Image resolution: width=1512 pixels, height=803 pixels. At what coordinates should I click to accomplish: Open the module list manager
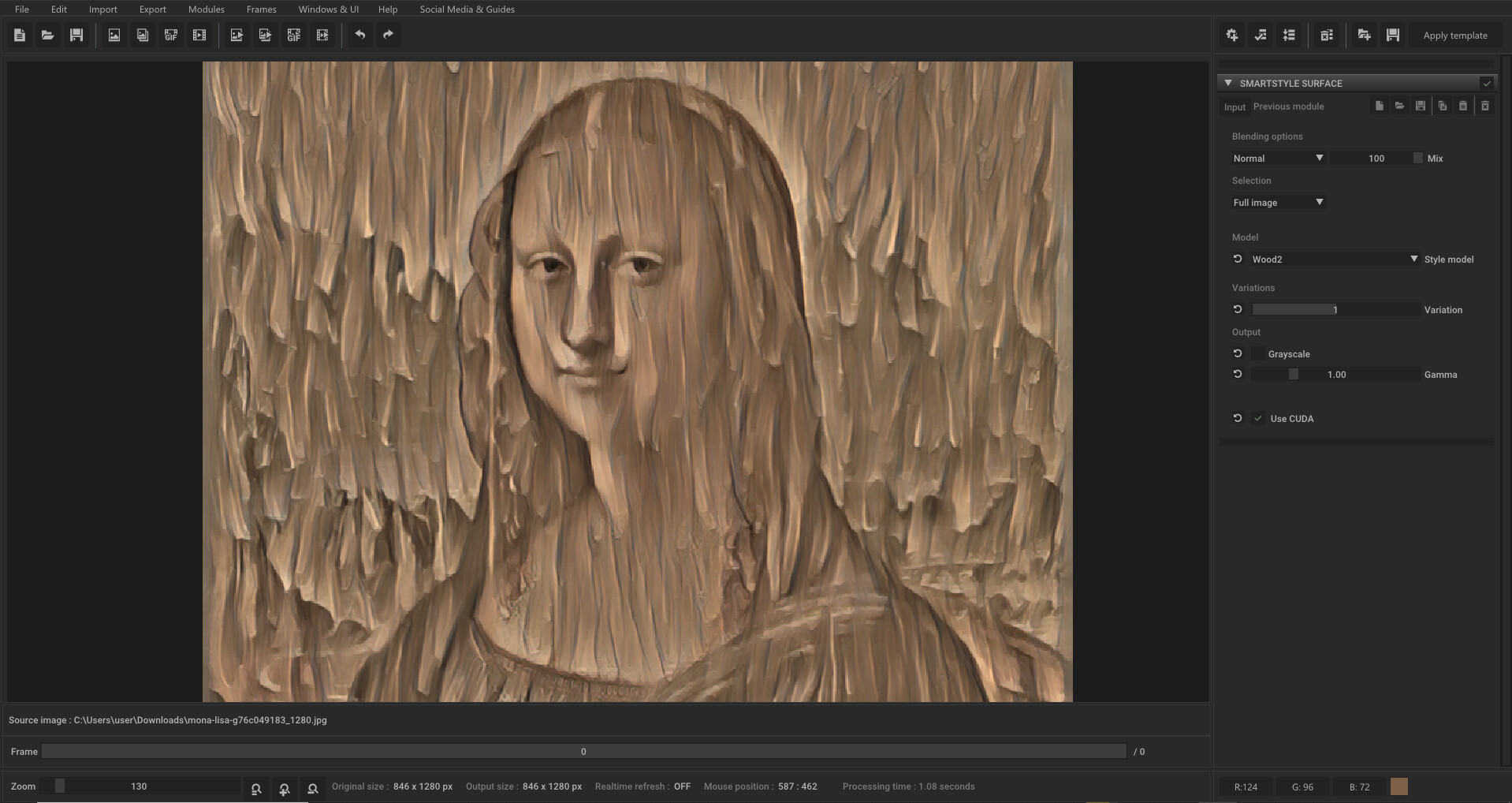click(x=1289, y=35)
